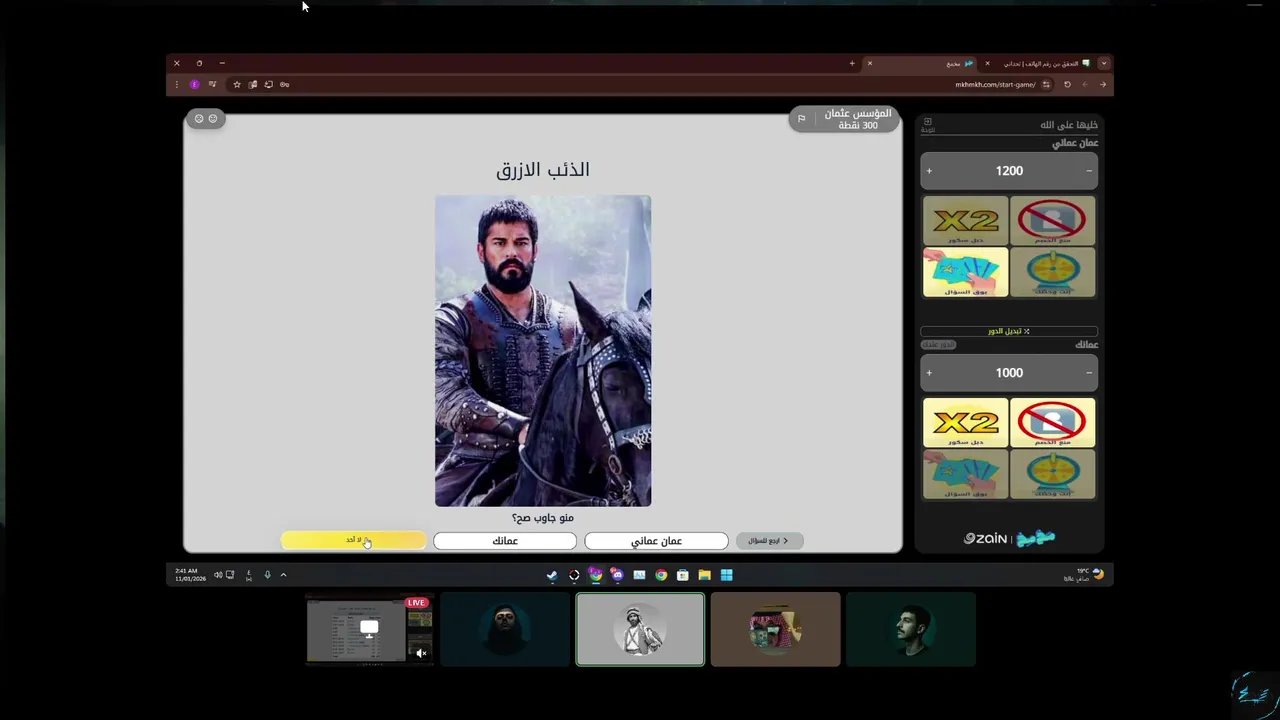1280x720 pixels.
Task: Click the mkhmkh.com address bar
Action: click(995, 85)
